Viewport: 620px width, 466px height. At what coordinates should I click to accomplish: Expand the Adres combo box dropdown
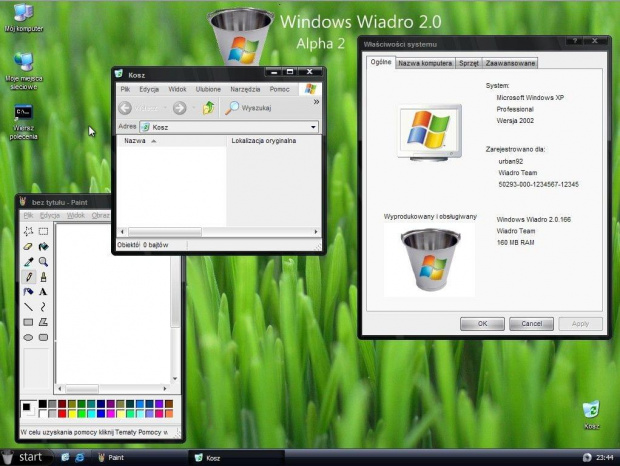click(313, 127)
